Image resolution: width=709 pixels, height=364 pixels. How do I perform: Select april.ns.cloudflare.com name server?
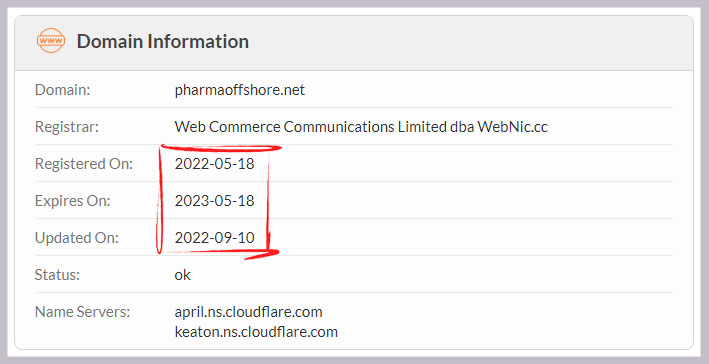[248, 312]
